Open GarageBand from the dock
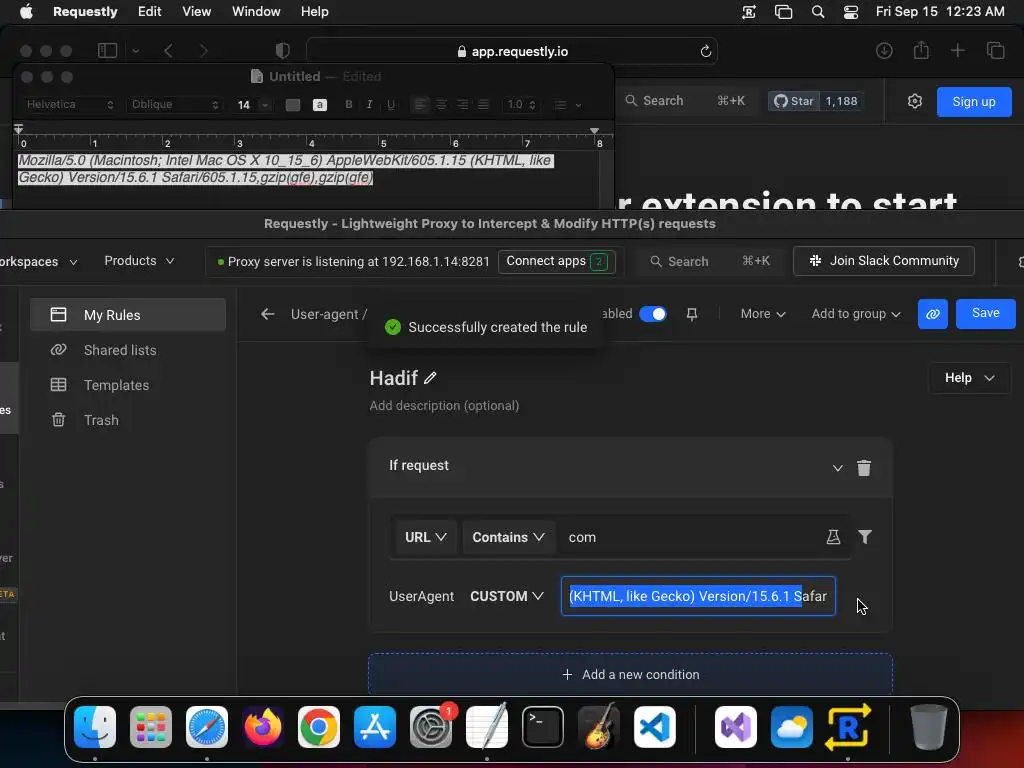Screen dimensions: 1024x768 [x=599, y=726]
